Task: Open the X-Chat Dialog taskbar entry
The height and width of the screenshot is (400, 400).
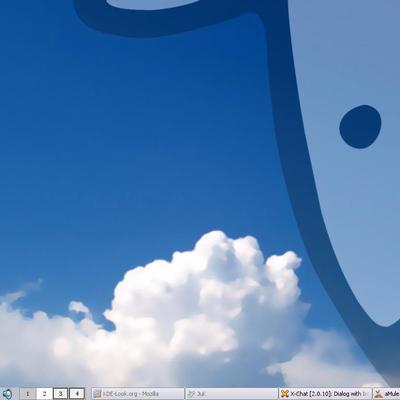Action: 325,394
